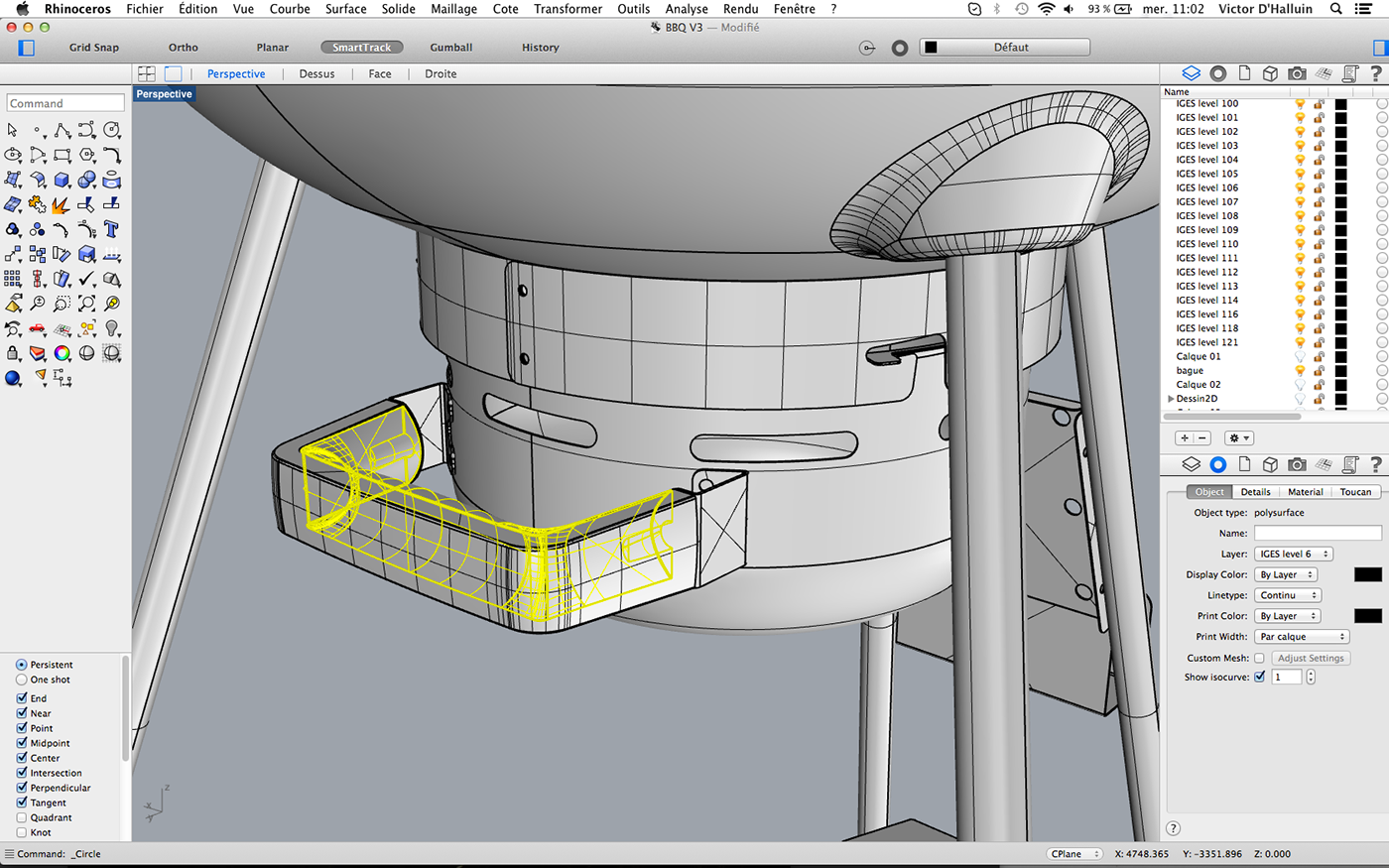The height and width of the screenshot is (868, 1389).
Task: Click the Display Color black swatch
Action: click(1367, 574)
